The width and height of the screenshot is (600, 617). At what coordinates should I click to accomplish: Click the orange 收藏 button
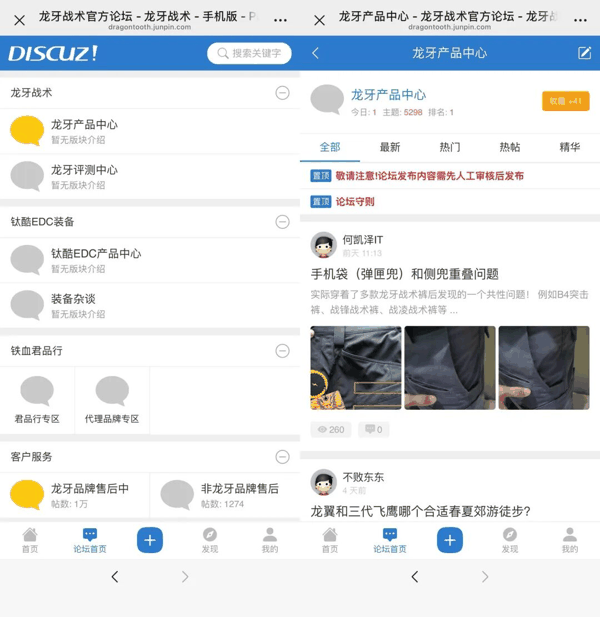pyautogui.click(x=566, y=101)
